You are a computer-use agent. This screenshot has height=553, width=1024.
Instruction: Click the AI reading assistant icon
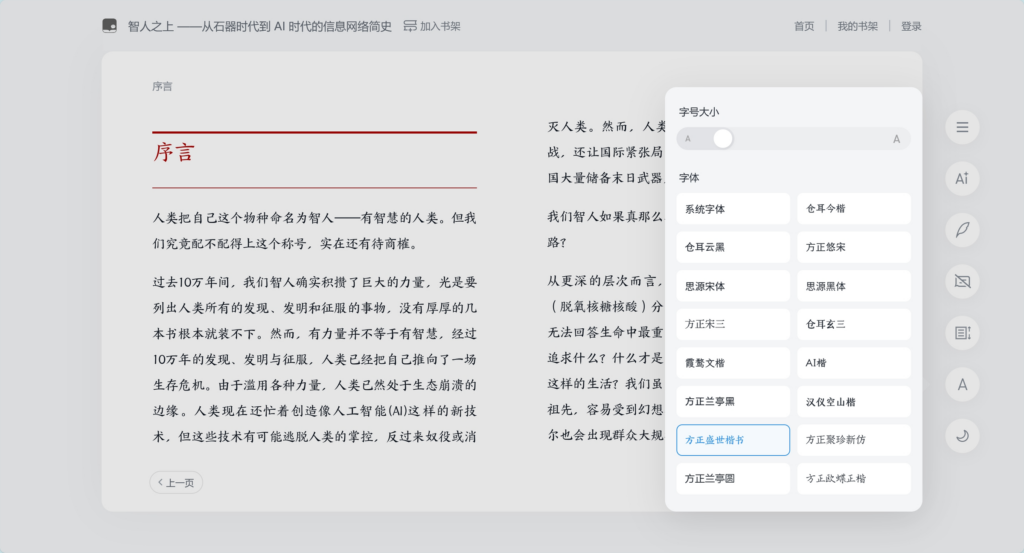pyautogui.click(x=962, y=178)
